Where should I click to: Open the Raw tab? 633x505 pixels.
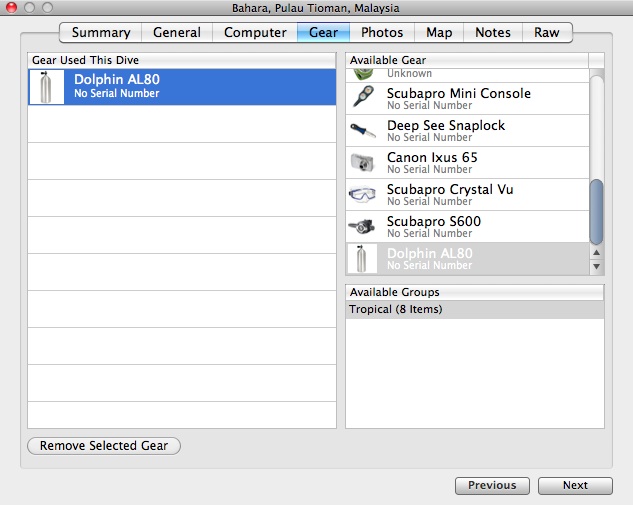(547, 33)
